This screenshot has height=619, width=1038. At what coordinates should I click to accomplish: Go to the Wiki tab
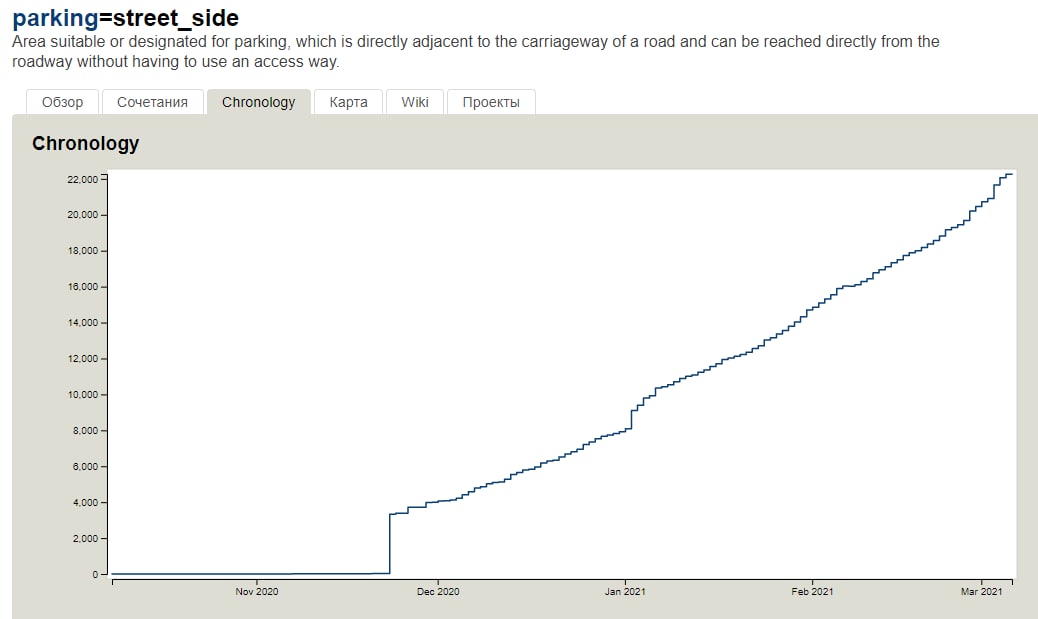pyautogui.click(x=415, y=102)
